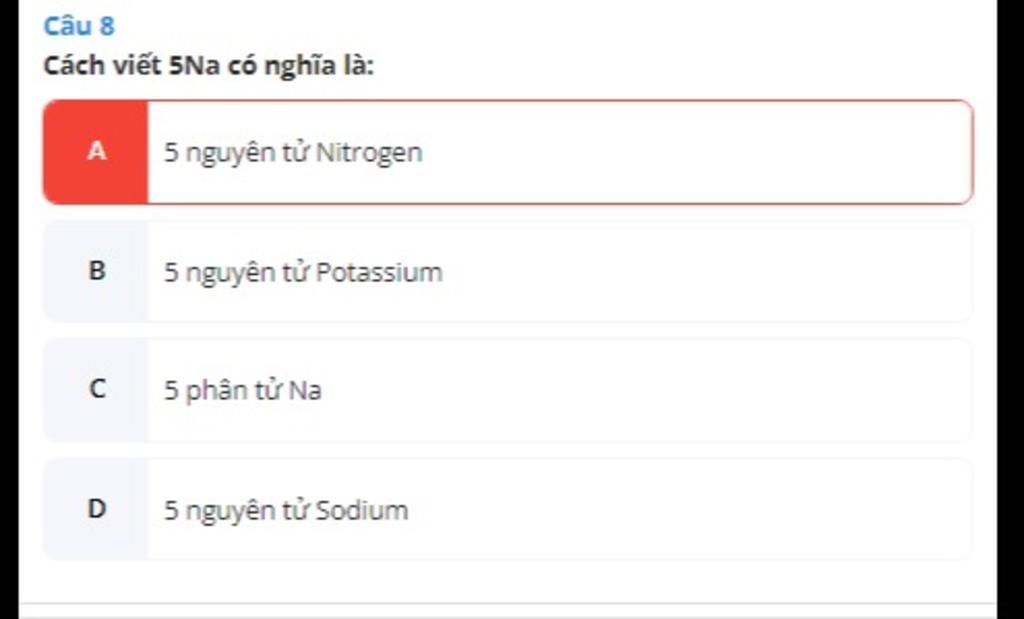Click the number '8' in the question heading
This screenshot has height=619, width=1024.
(107, 26)
